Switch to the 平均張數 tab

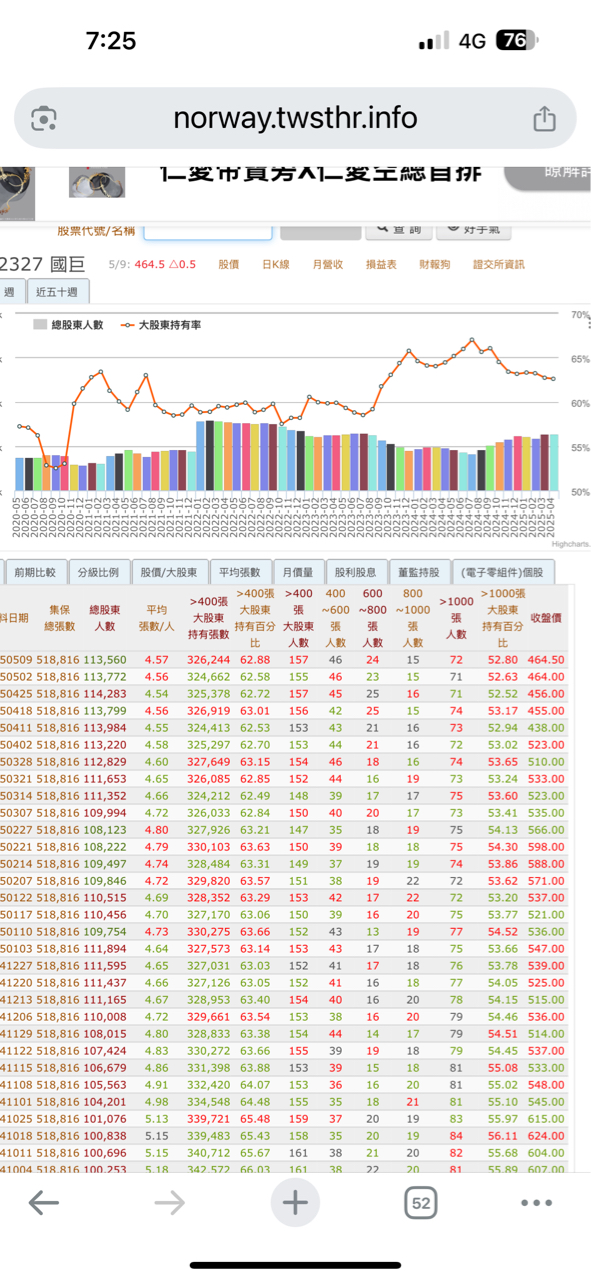pos(240,573)
